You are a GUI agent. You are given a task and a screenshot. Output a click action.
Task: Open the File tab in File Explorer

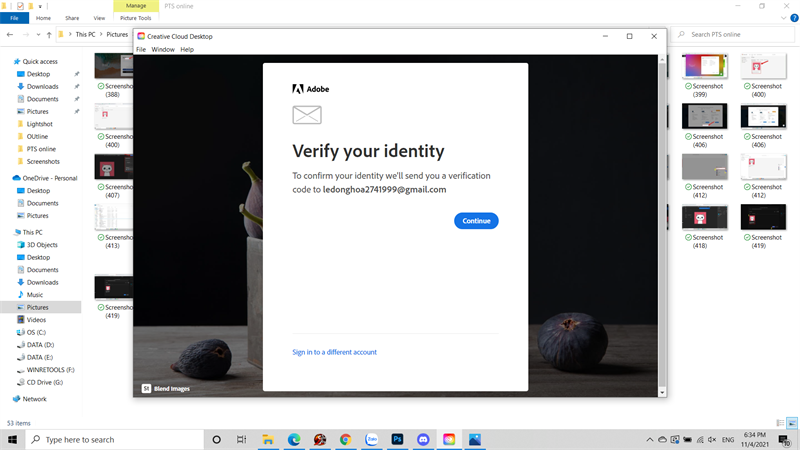tap(14, 18)
